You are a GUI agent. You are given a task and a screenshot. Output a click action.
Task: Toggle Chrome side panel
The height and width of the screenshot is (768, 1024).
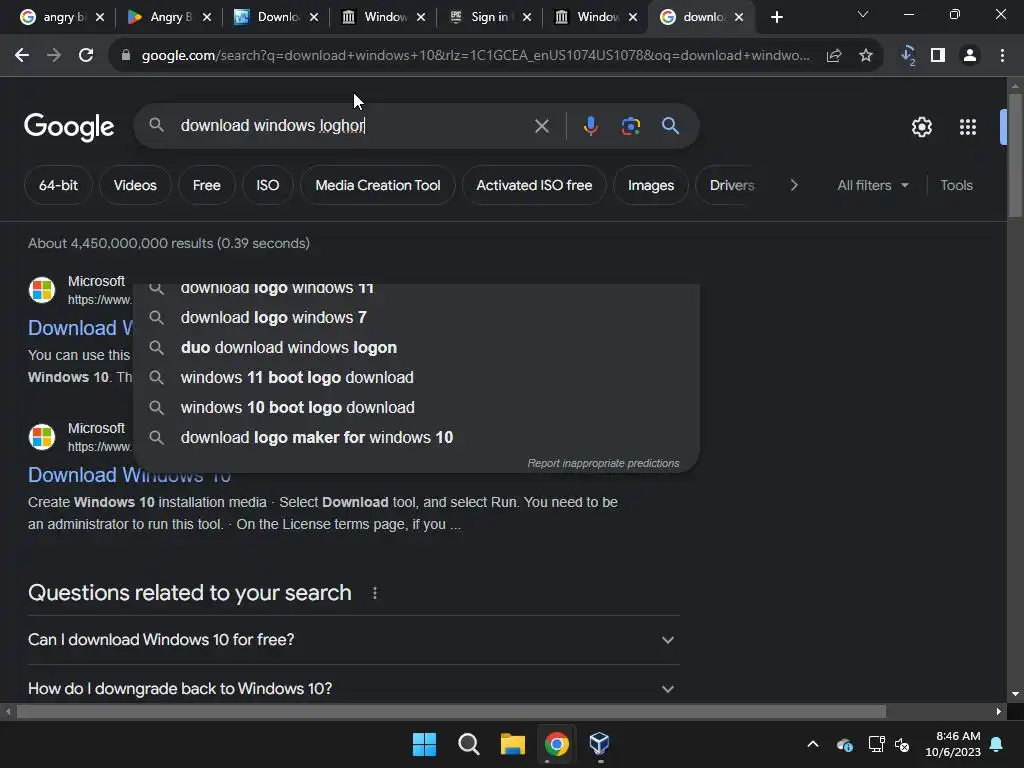pyautogui.click(x=938, y=56)
